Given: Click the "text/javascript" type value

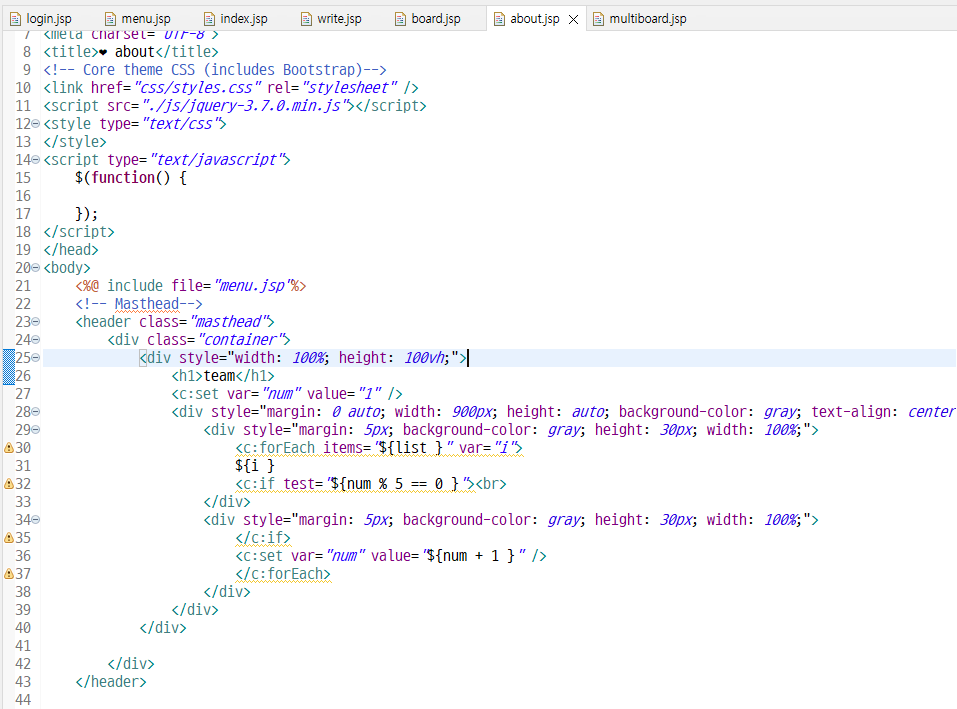Looking at the screenshot, I should pos(216,160).
